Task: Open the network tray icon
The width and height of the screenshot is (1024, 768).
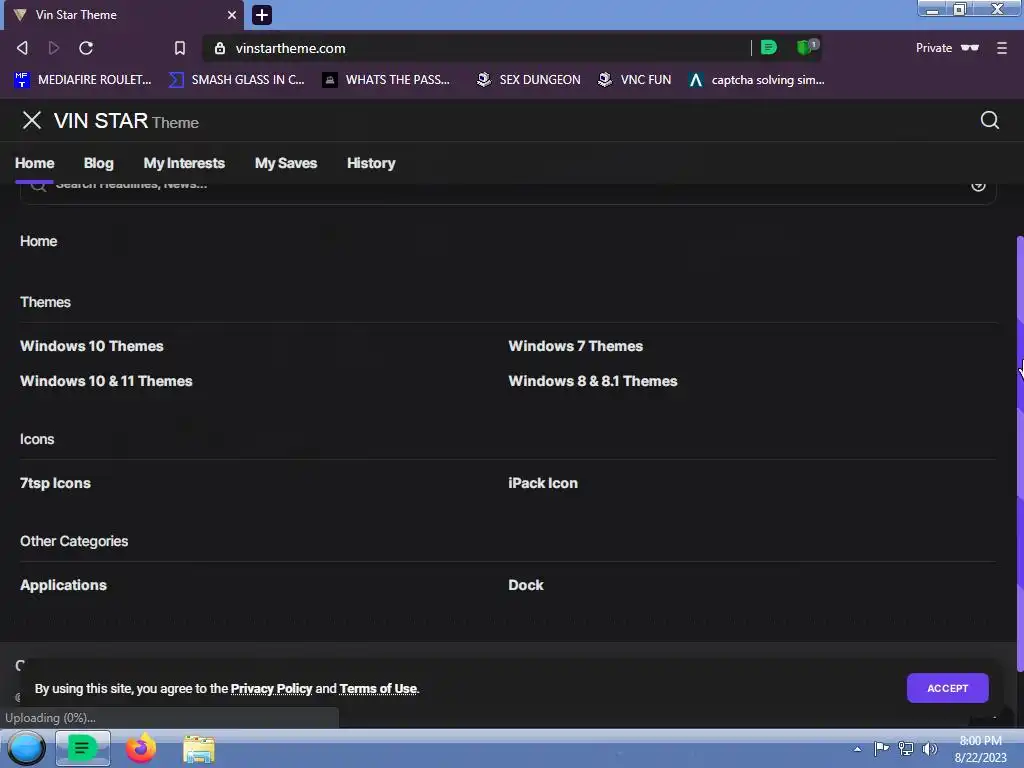Action: click(x=906, y=749)
